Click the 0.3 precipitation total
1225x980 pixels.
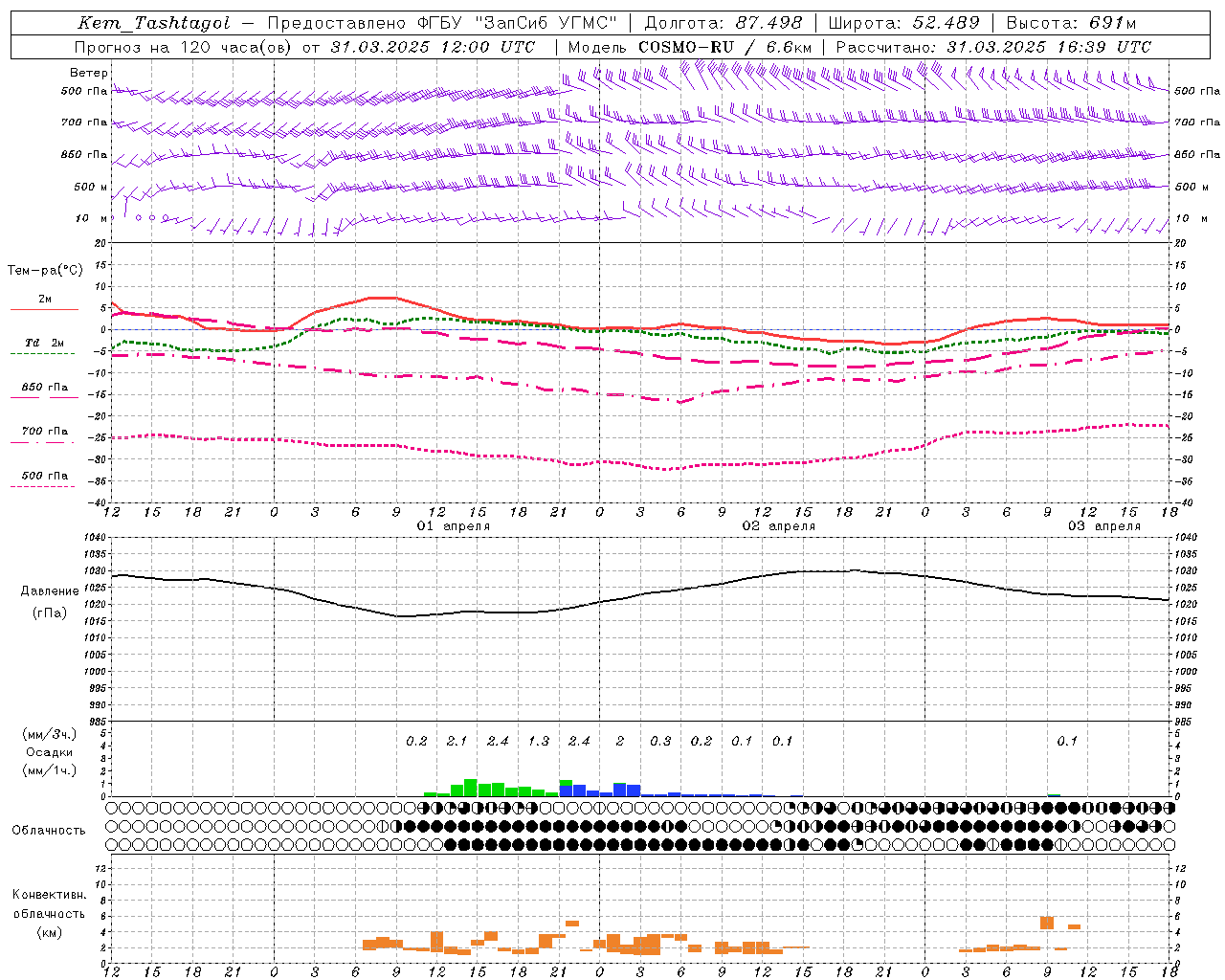point(660,741)
